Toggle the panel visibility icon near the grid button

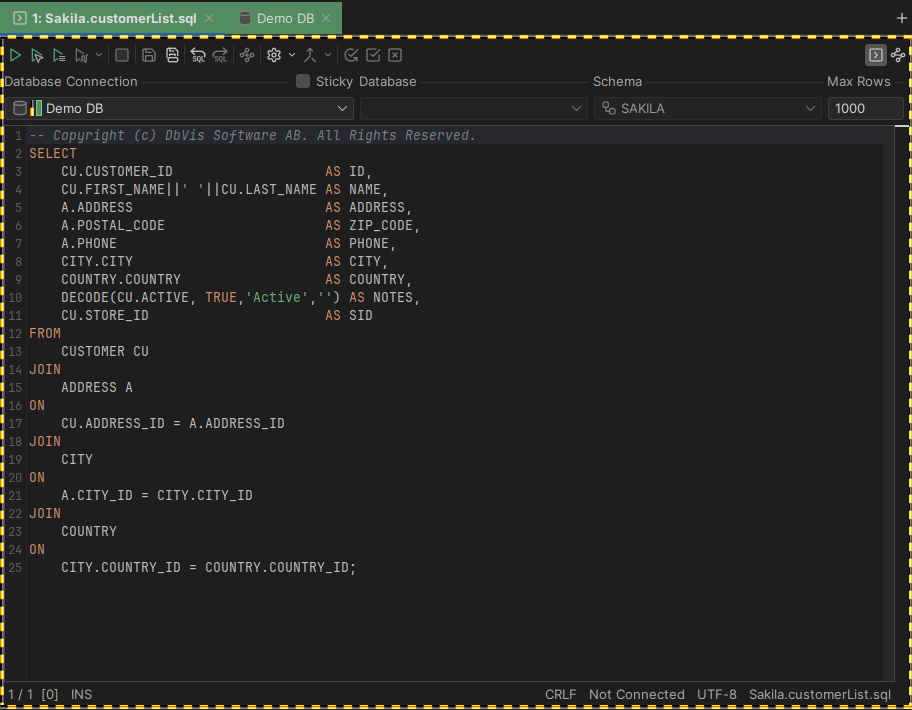pyautogui.click(x=875, y=55)
